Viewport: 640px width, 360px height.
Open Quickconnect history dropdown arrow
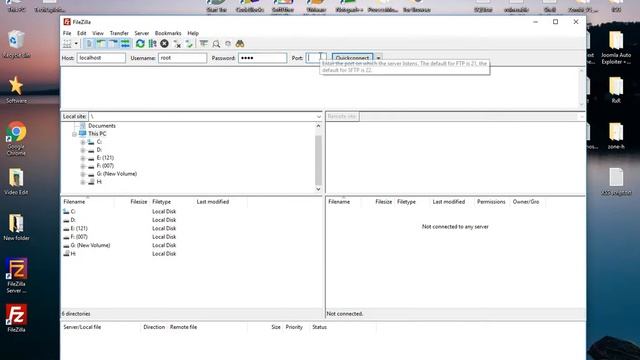[x=378, y=58]
